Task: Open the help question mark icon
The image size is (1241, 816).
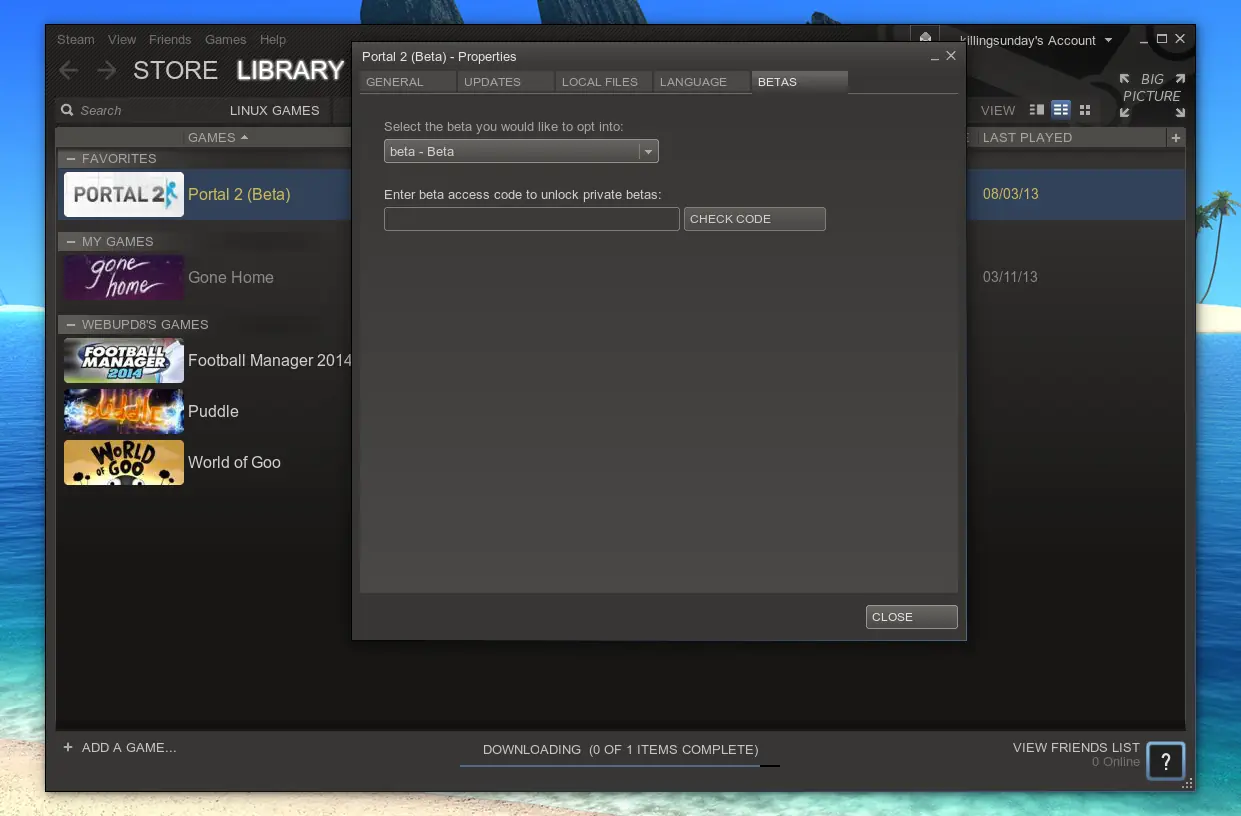Action: click(1165, 761)
